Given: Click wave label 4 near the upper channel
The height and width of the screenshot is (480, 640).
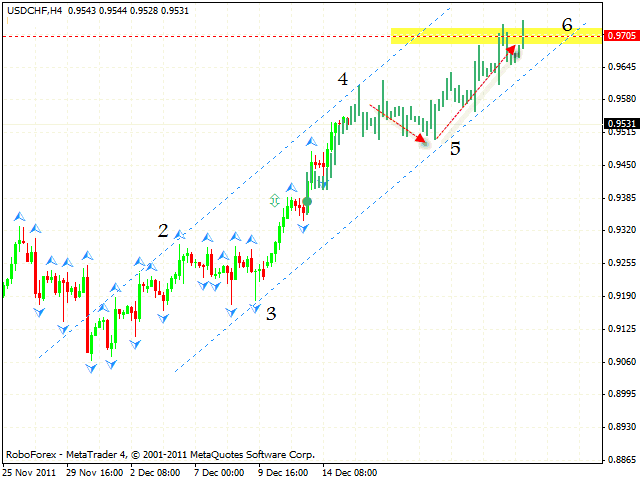Looking at the screenshot, I should 343,79.
